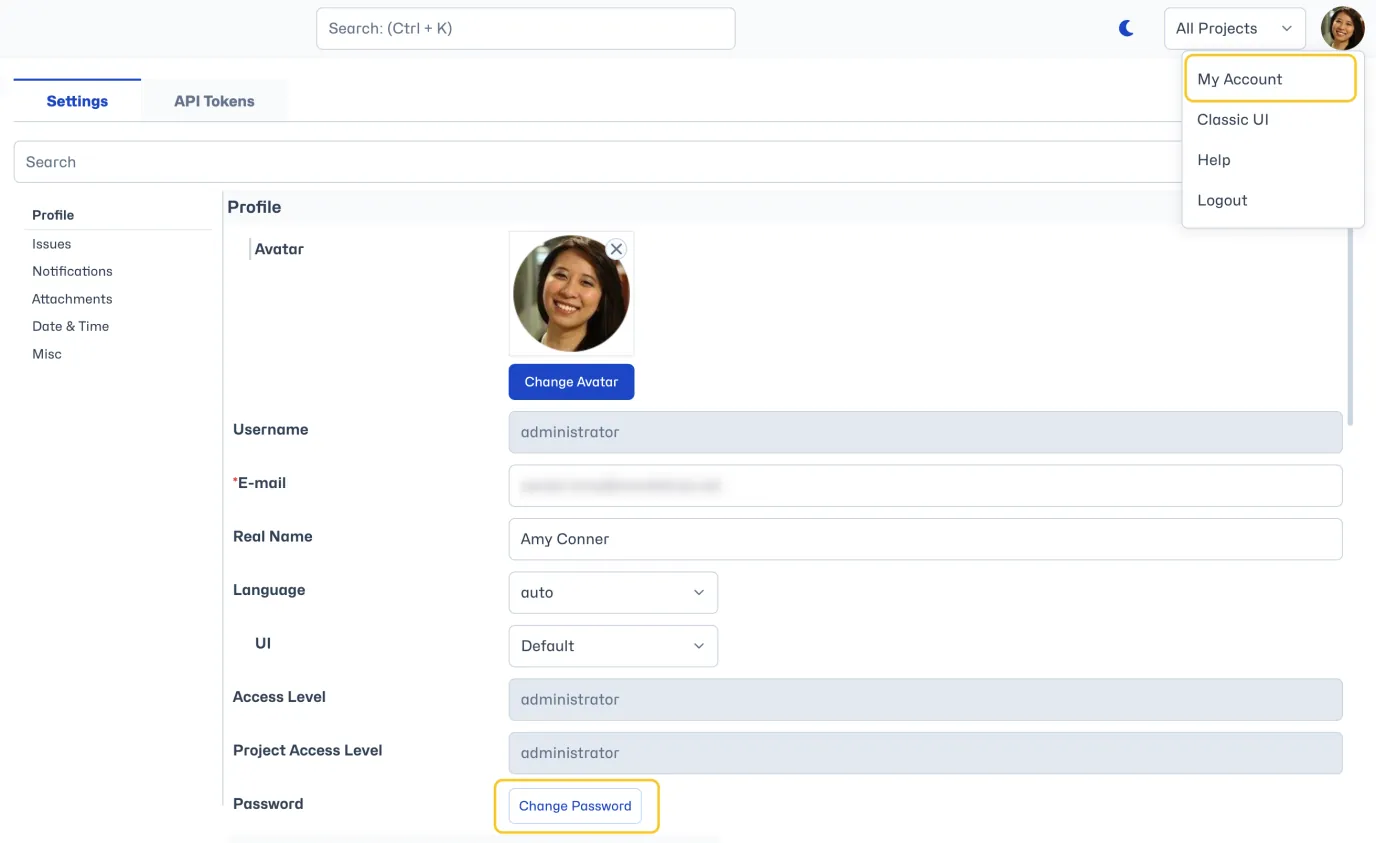The height and width of the screenshot is (843, 1376).
Task: Expand the UI dropdown set to Default
Action: 613,646
